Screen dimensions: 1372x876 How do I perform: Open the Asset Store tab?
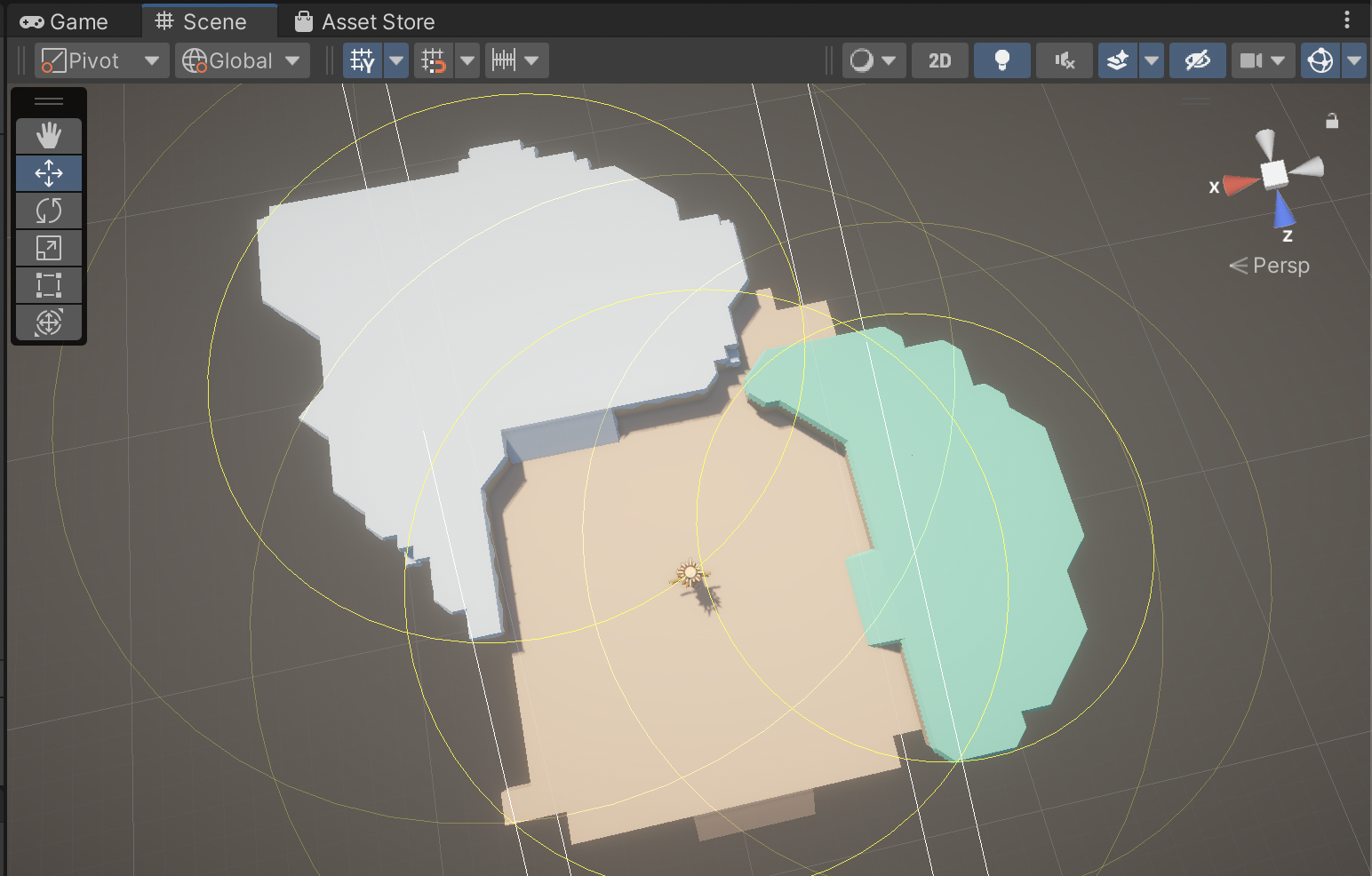[x=365, y=21]
